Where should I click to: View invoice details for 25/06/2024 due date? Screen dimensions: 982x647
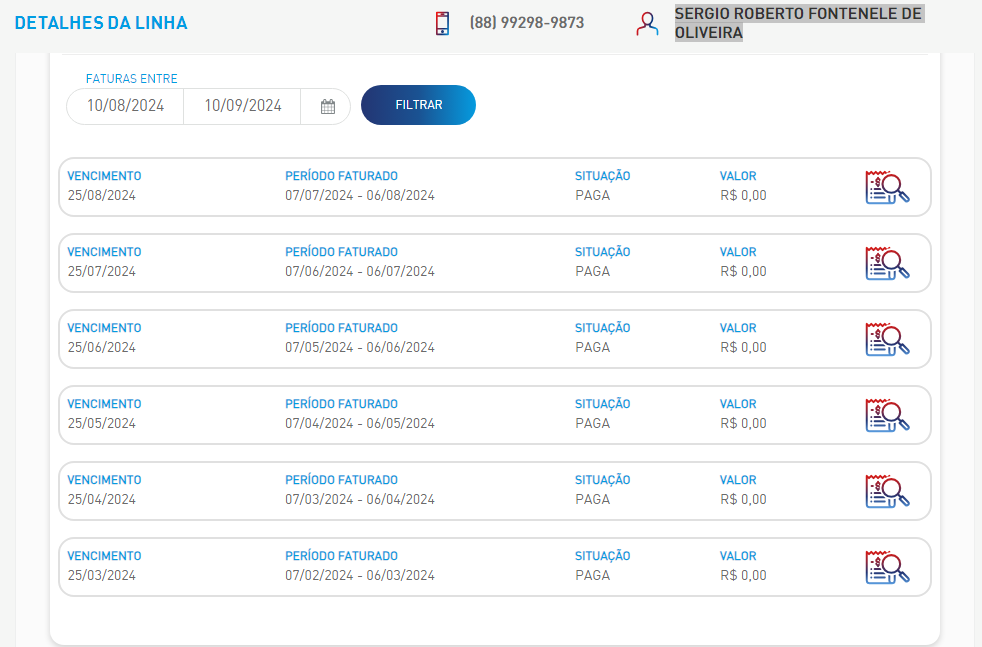pyautogui.click(x=887, y=339)
